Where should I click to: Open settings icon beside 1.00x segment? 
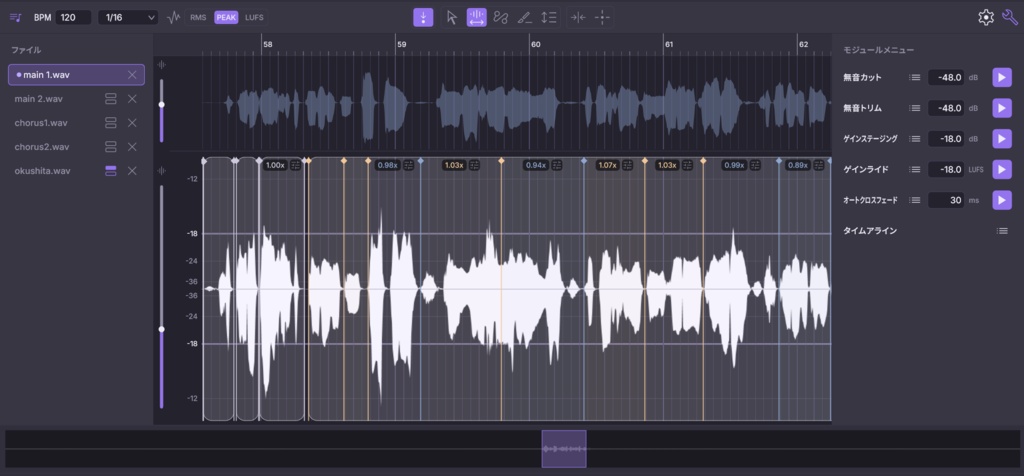(x=296, y=165)
